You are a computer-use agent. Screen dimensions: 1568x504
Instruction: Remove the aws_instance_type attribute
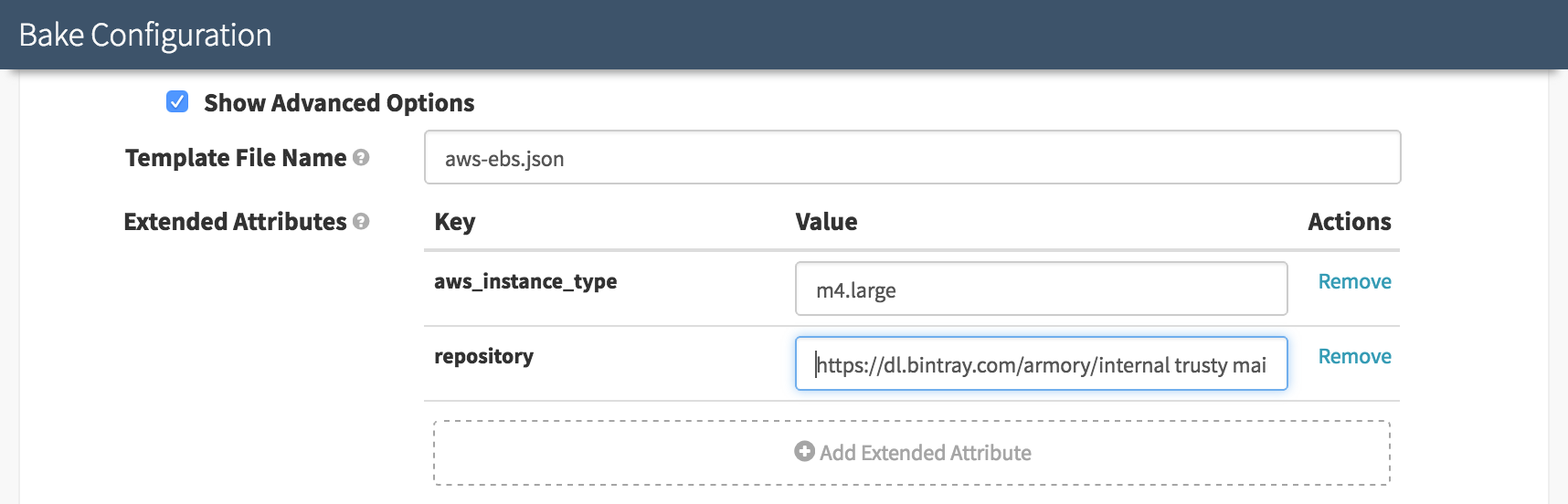click(1354, 282)
